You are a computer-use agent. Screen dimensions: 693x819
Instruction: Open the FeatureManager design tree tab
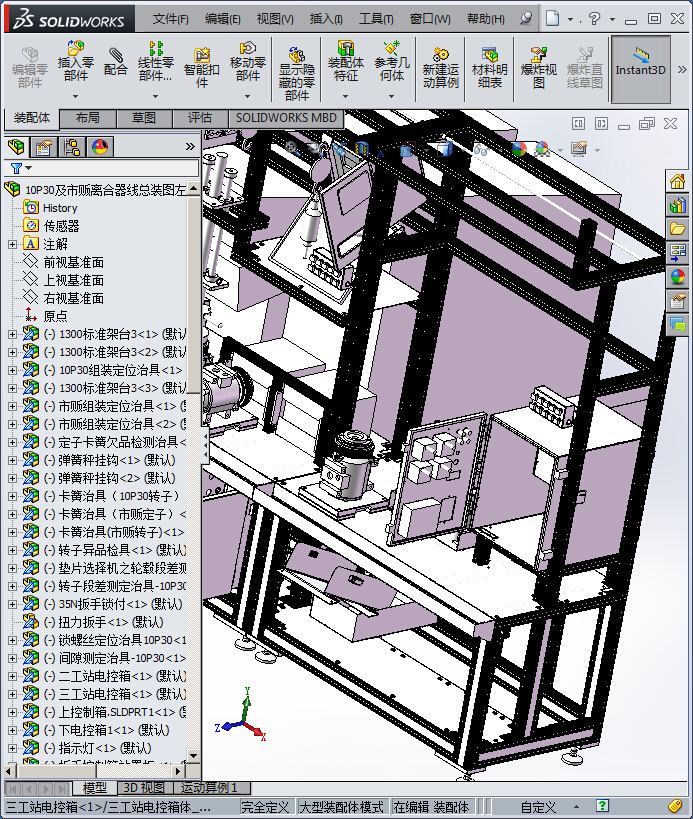[x=16, y=147]
